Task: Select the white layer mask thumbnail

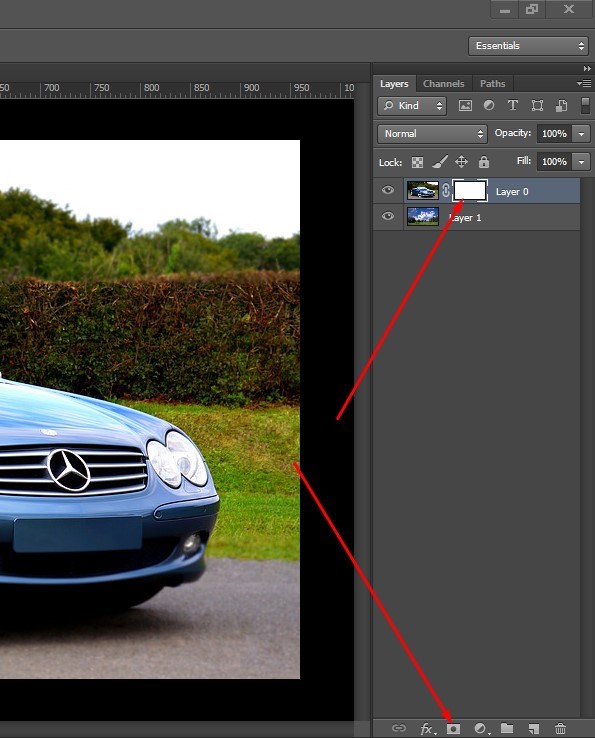Action: 470,191
